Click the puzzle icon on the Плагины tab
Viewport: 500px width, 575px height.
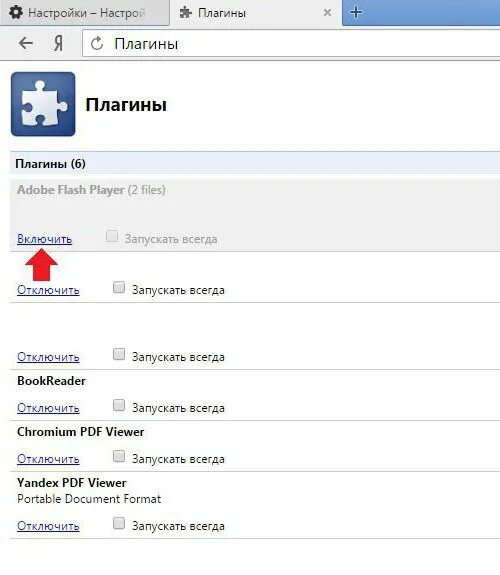(186, 13)
